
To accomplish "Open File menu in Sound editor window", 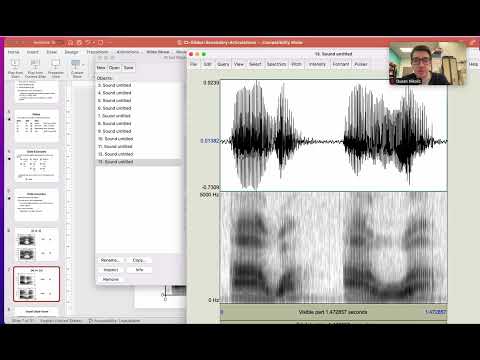I will click(193, 64).
